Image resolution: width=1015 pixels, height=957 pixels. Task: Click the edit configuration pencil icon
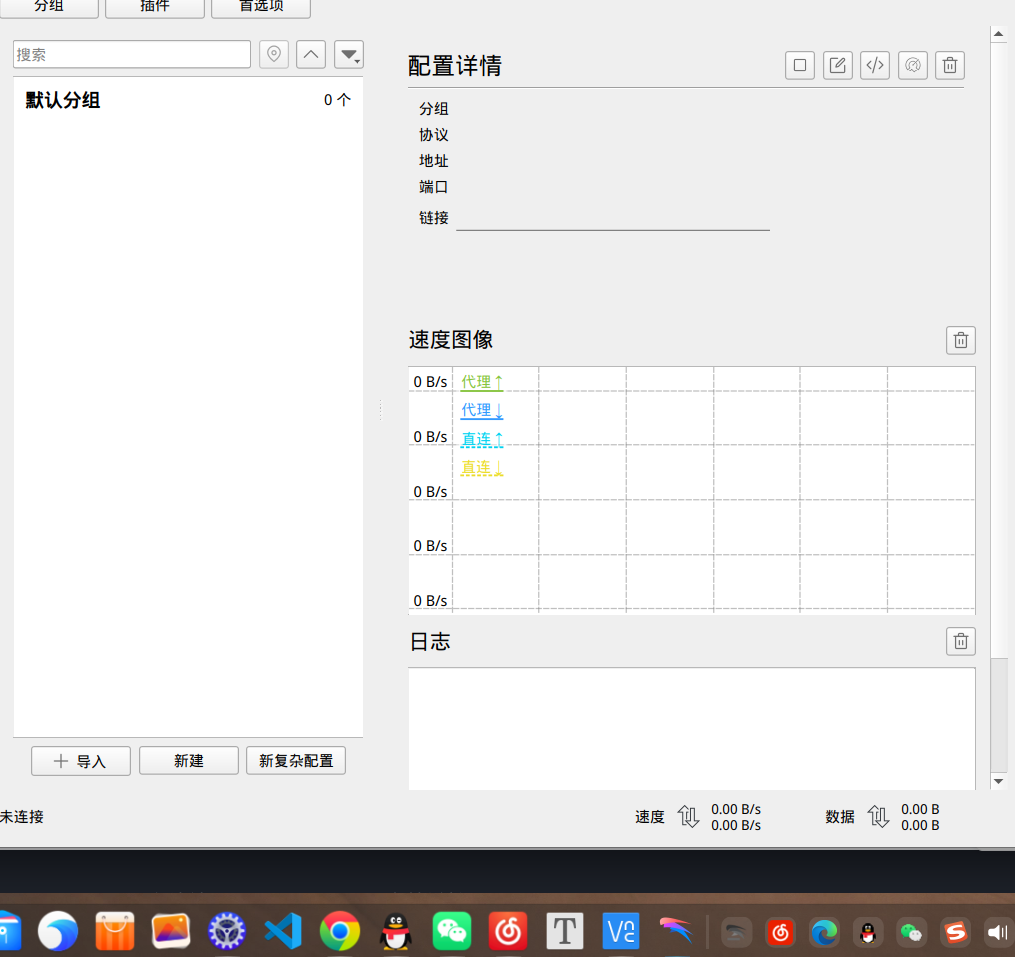click(x=838, y=65)
